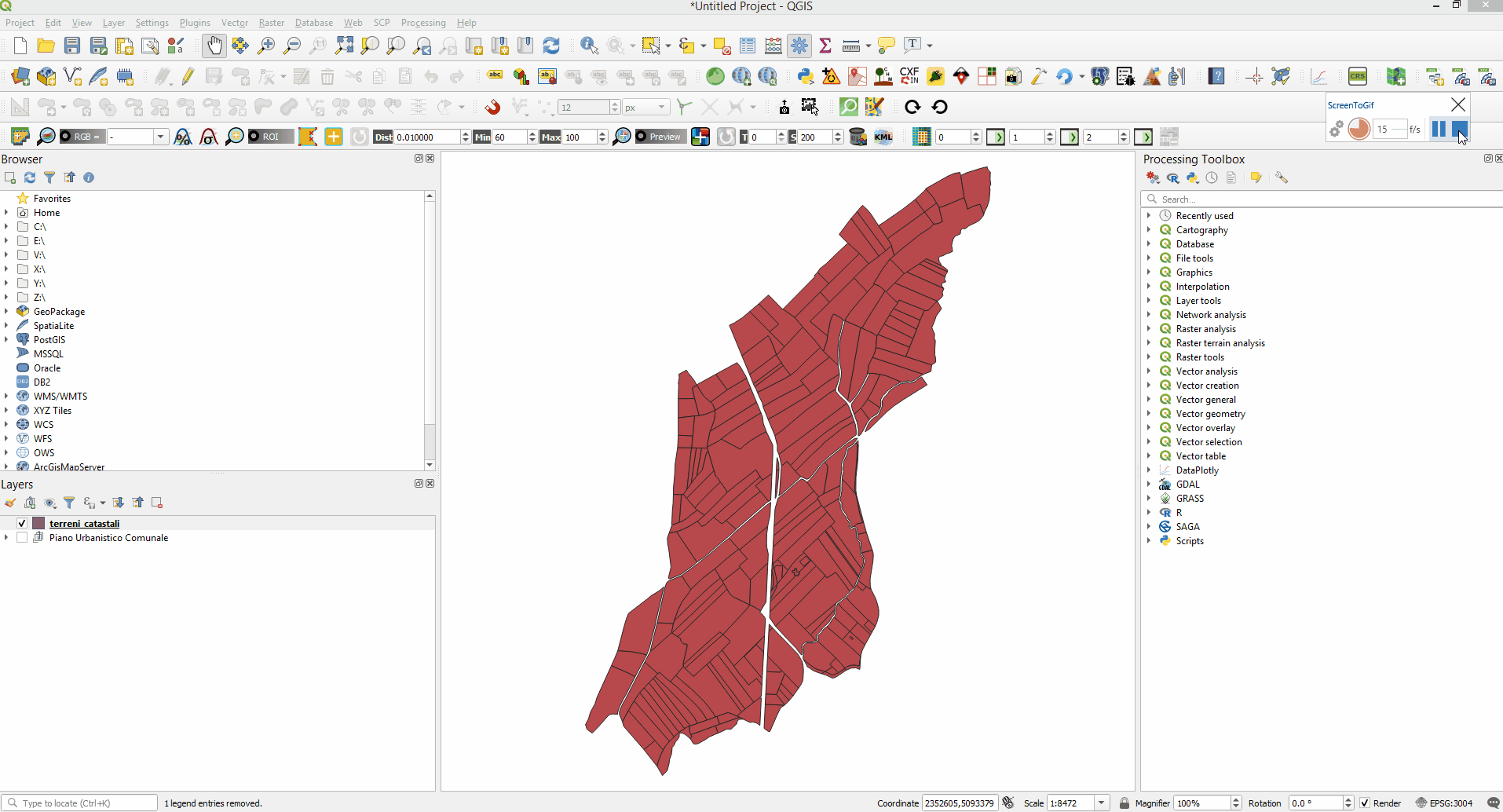This screenshot has height=812, width=1503.
Task: Expand the XYZ Tiles browser node
Action: click(x=6, y=411)
